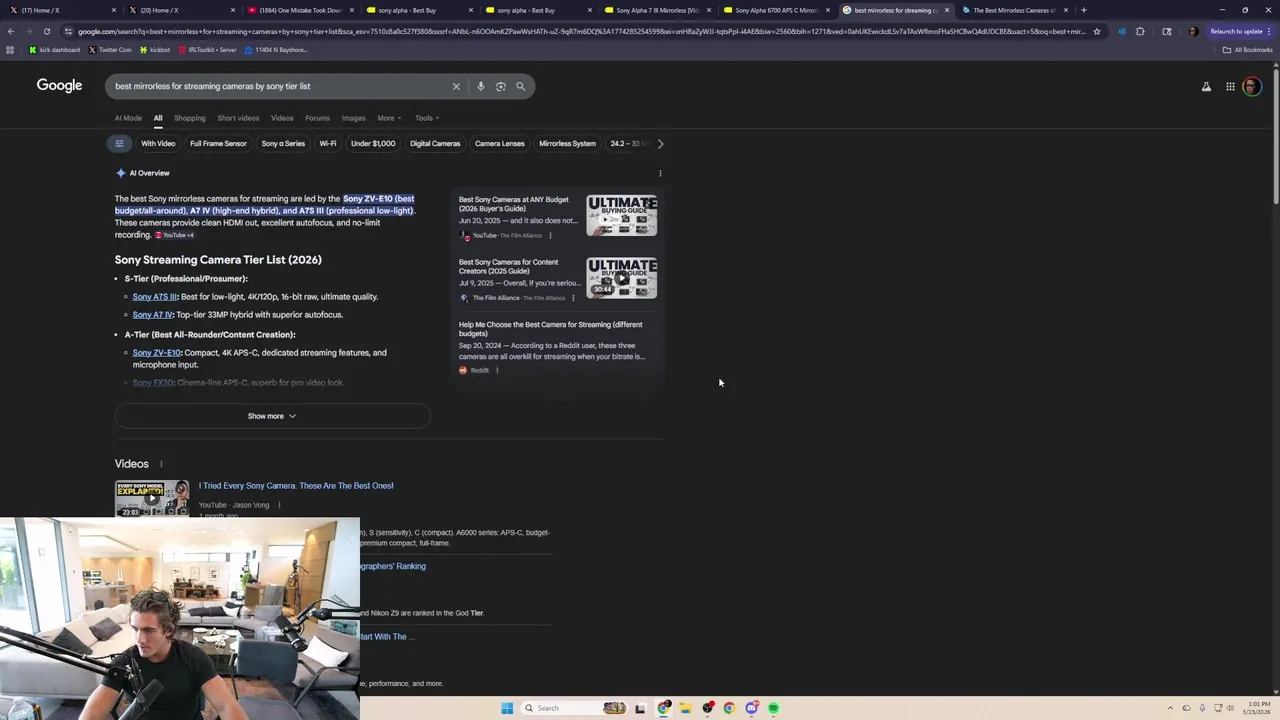This screenshot has width=1280, height=720.
Task: Apply the Camera Lenses filter chip
Action: pos(500,143)
